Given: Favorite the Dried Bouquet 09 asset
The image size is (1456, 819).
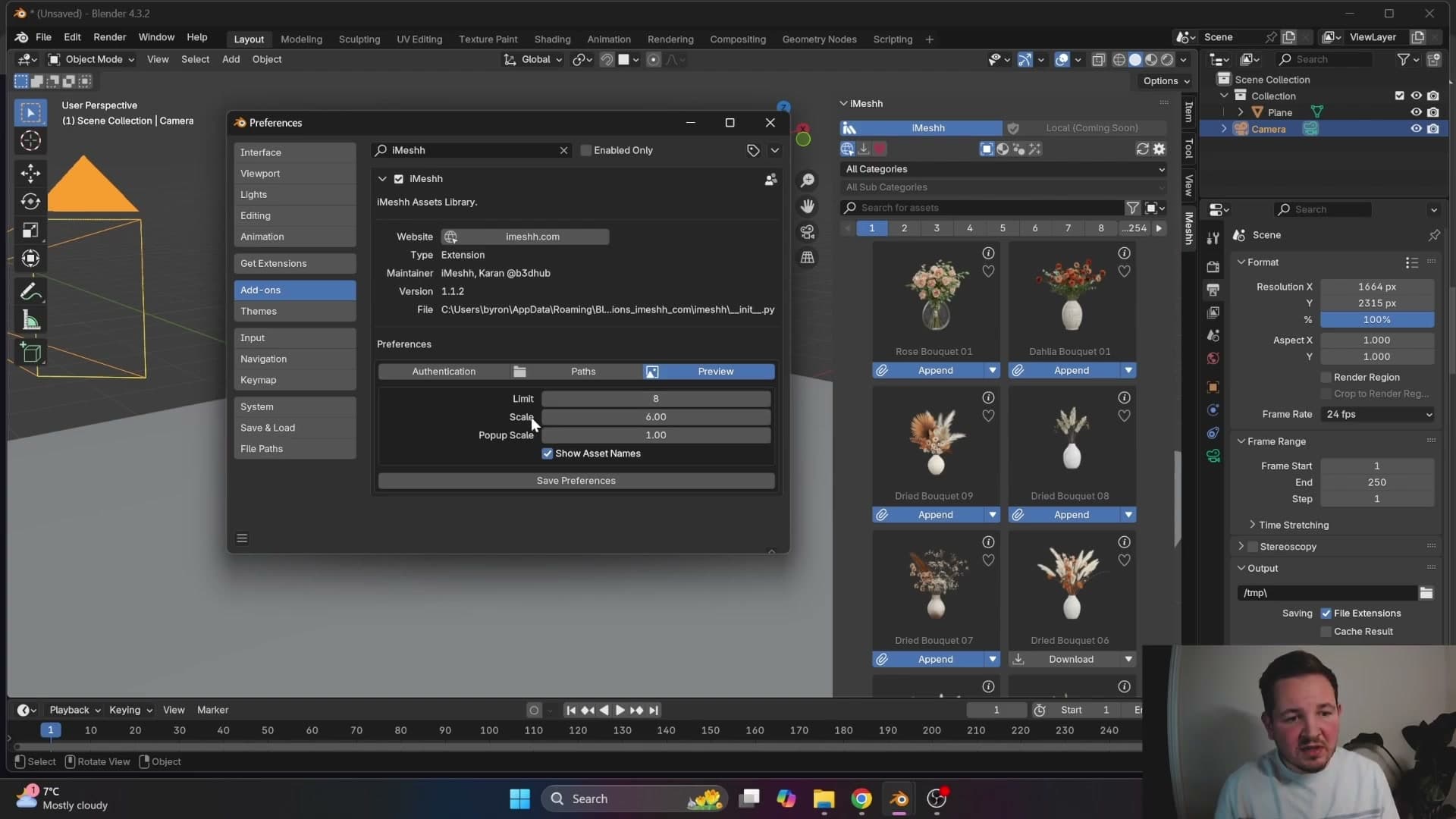Looking at the screenshot, I should tap(988, 416).
